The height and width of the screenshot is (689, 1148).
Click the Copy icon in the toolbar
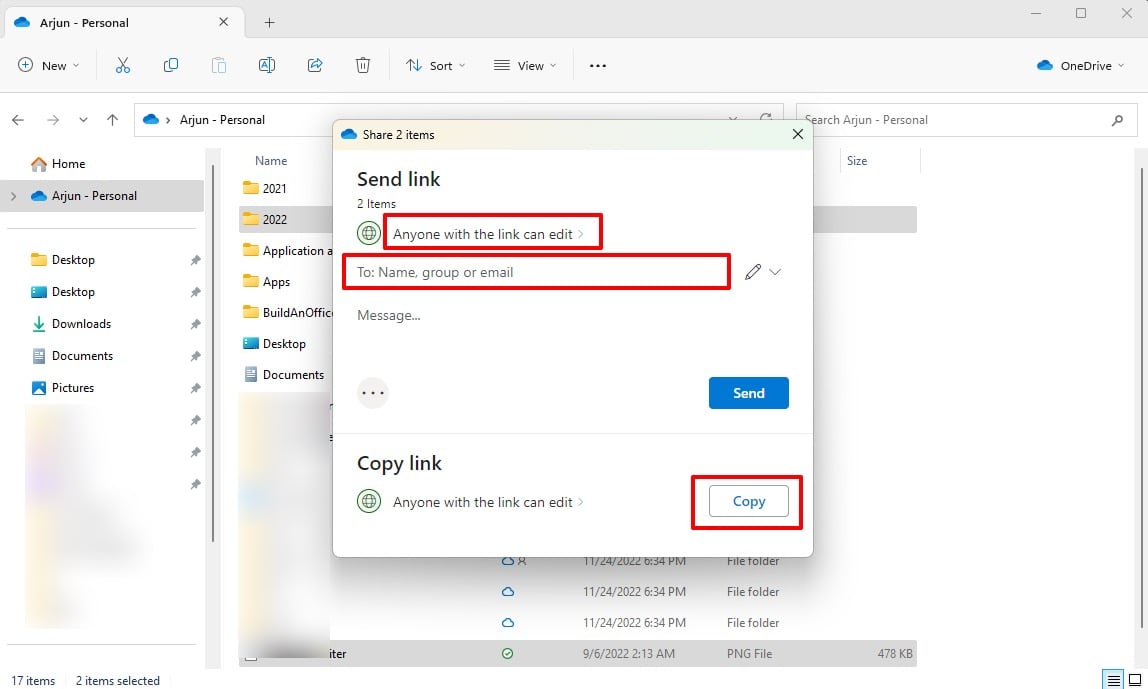tap(171, 65)
